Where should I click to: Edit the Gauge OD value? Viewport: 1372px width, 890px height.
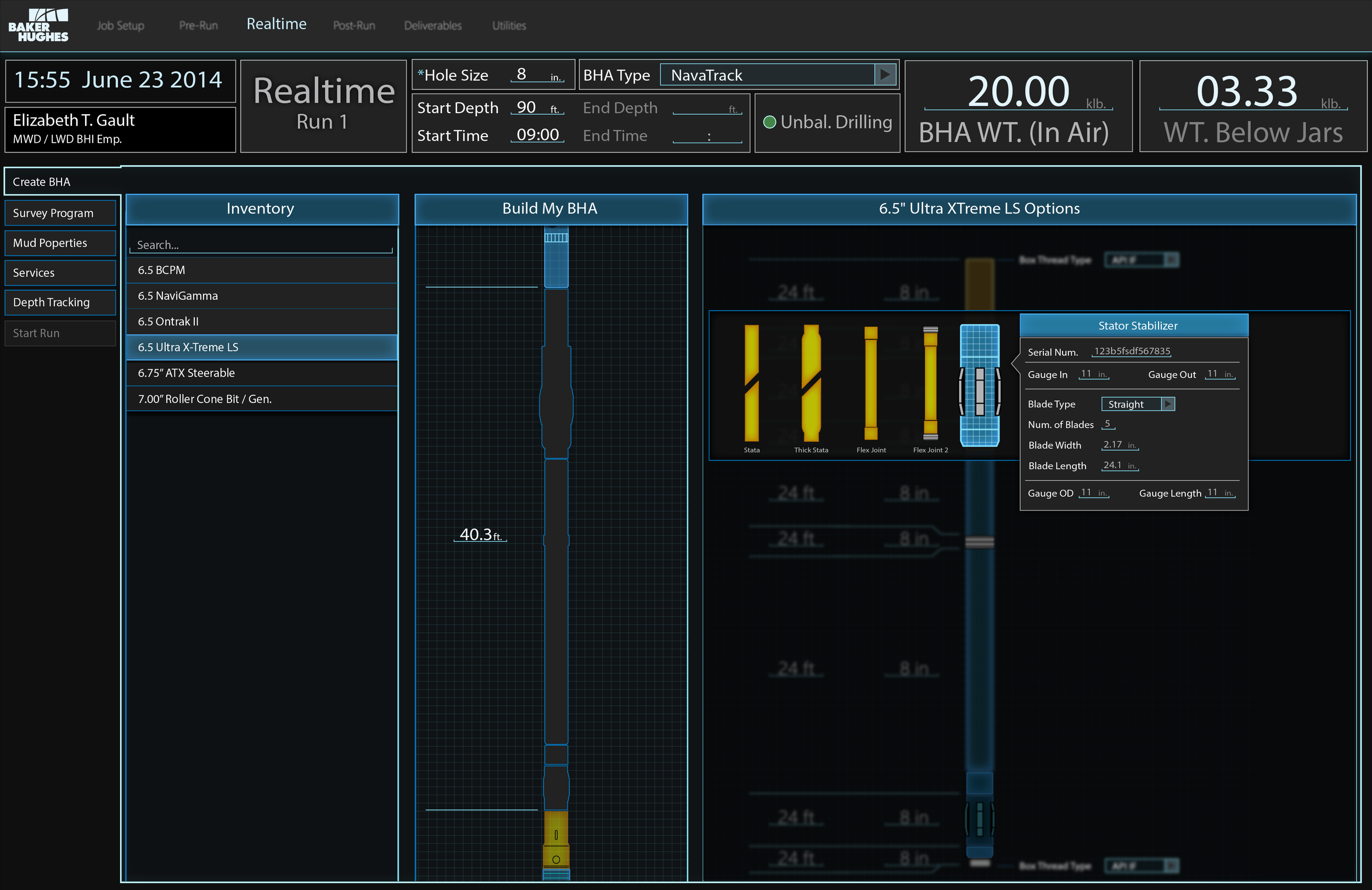[x=1094, y=492]
